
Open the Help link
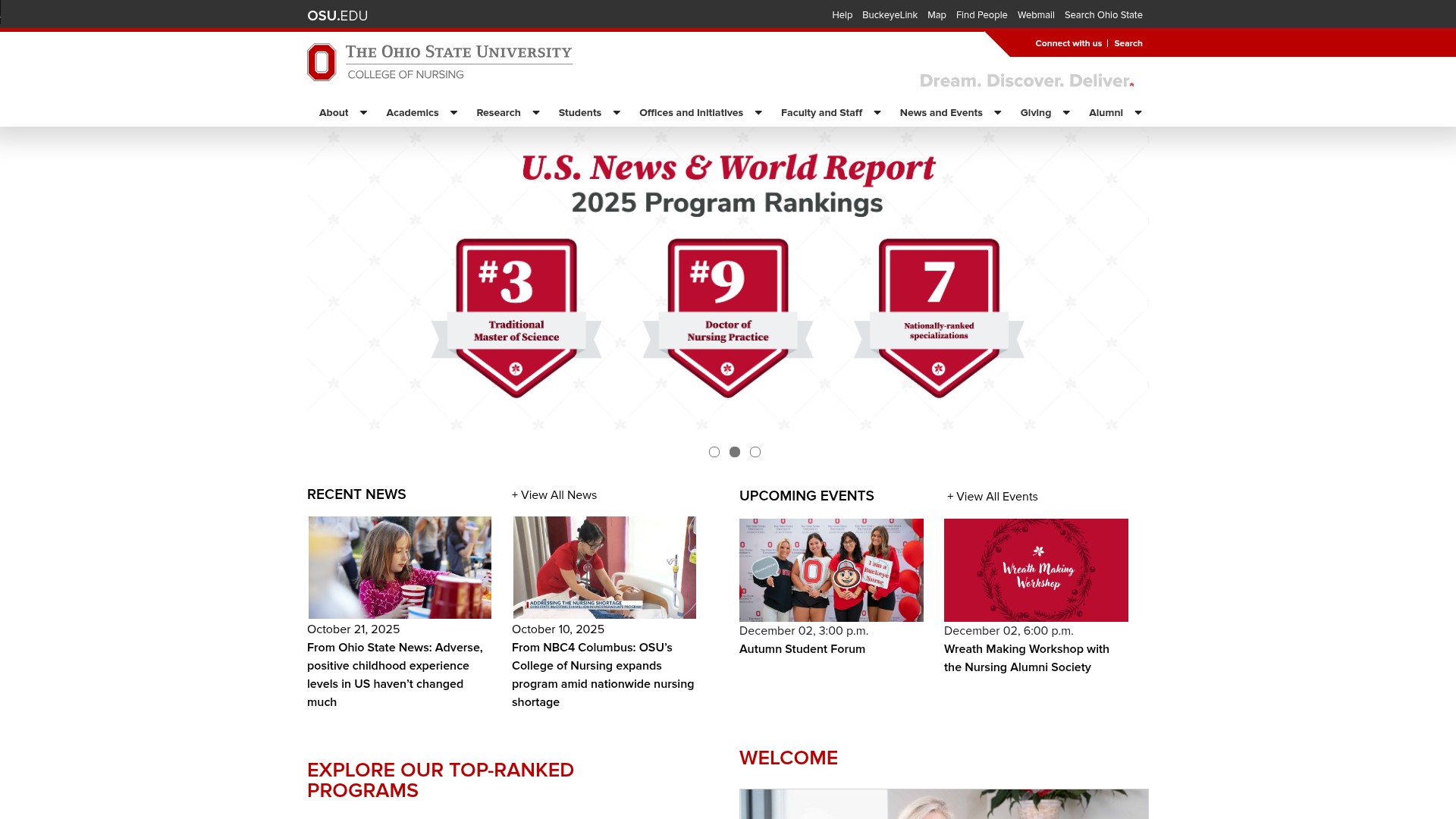(842, 15)
